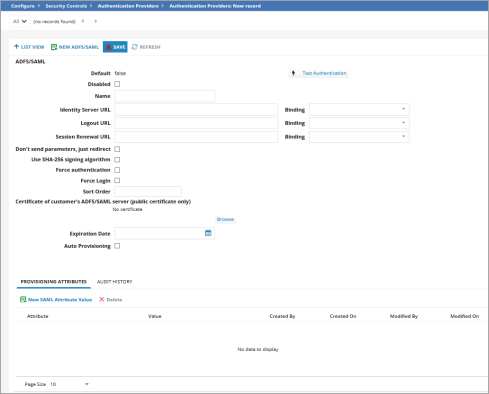The image size is (489, 394).
Task: Click the red Delete X icon
Action: pos(102,299)
